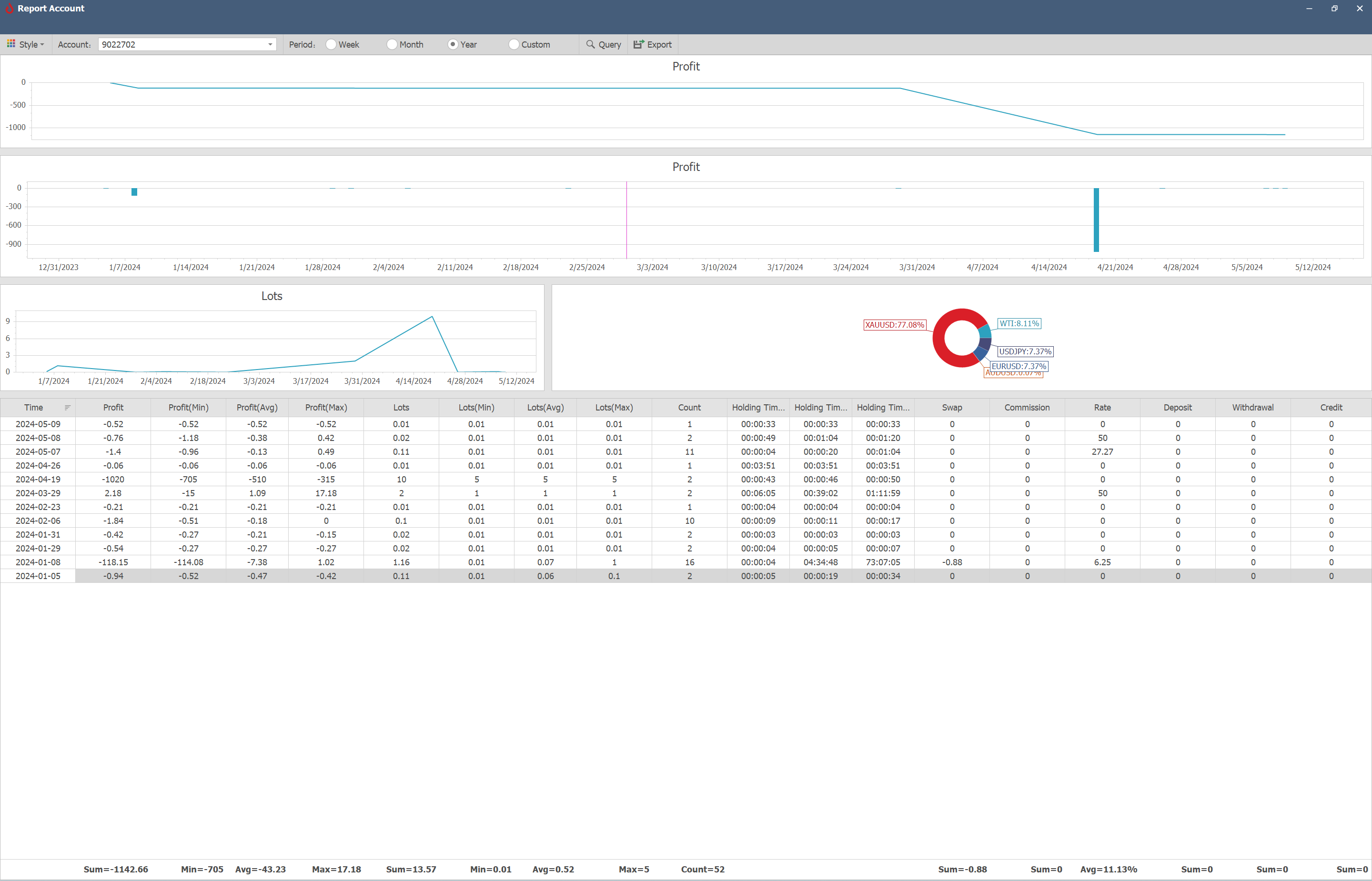Click the Rate column header

(x=1102, y=407)
